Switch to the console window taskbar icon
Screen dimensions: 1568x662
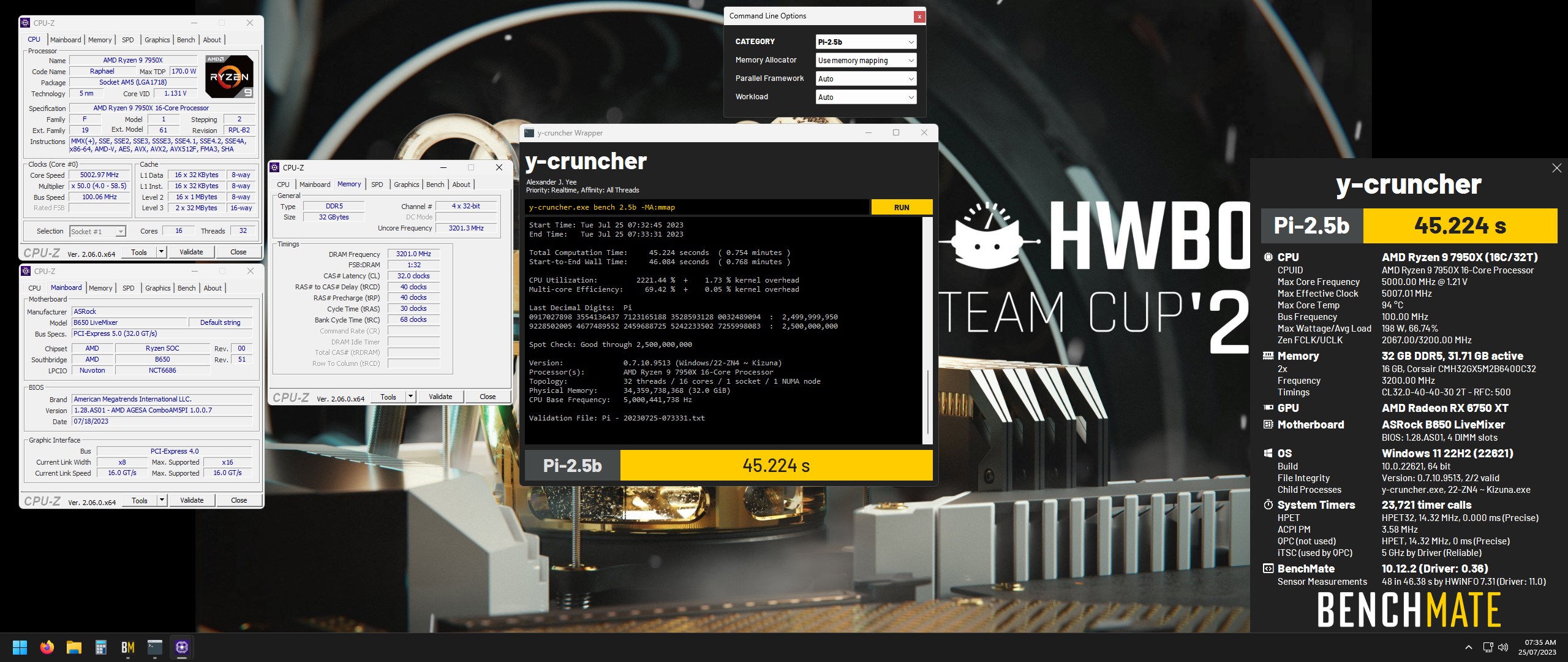[x=155, y=647]
